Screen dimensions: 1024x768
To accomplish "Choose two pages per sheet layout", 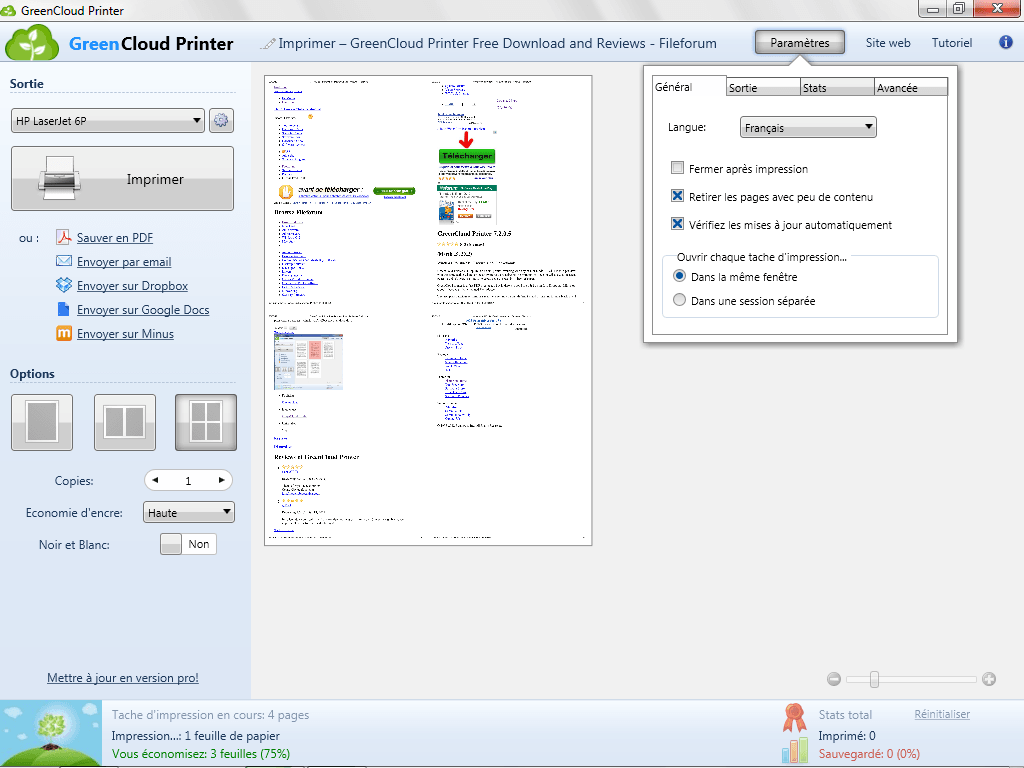I will coord(125,423).
